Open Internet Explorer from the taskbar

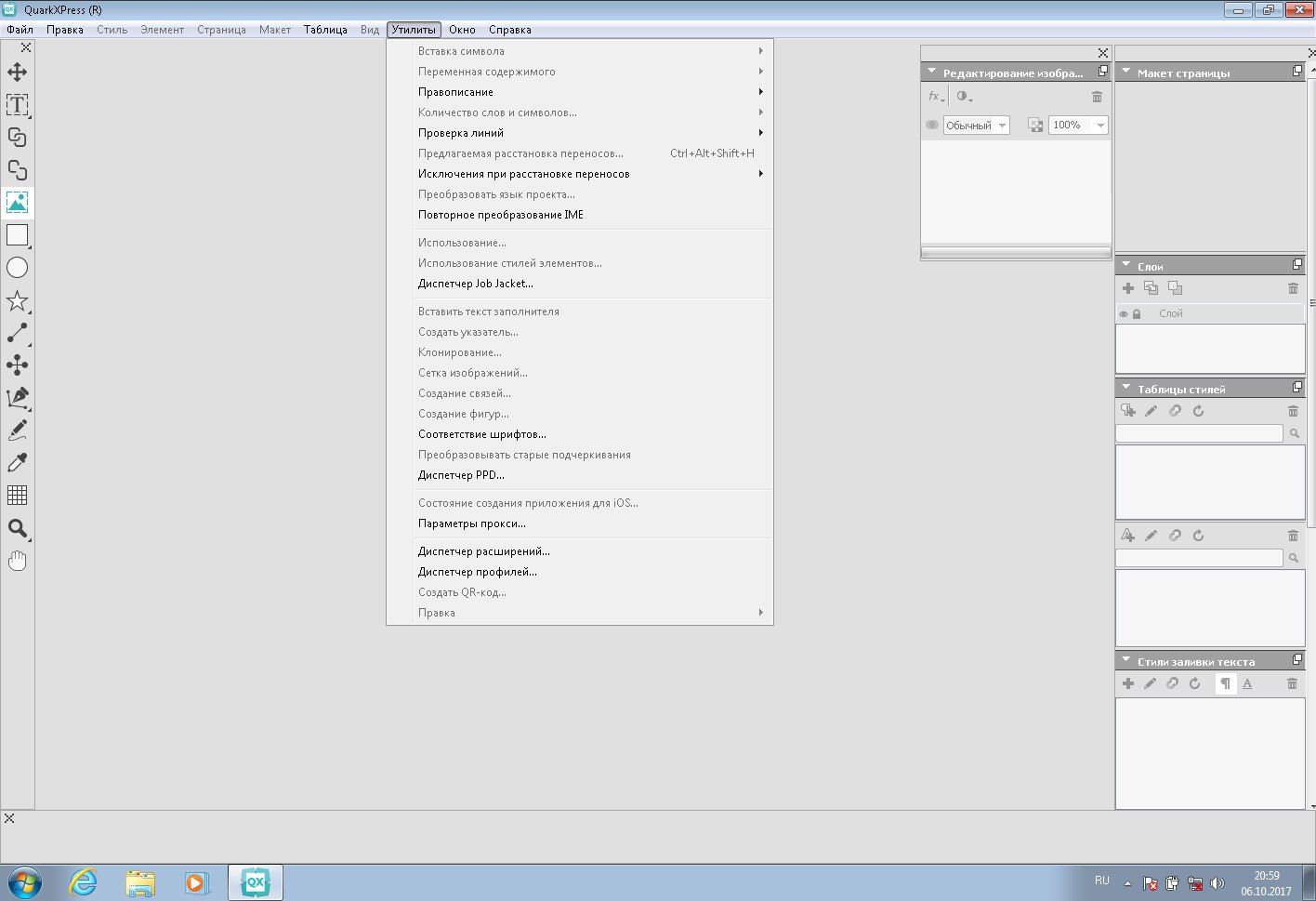tap(84, 881)
